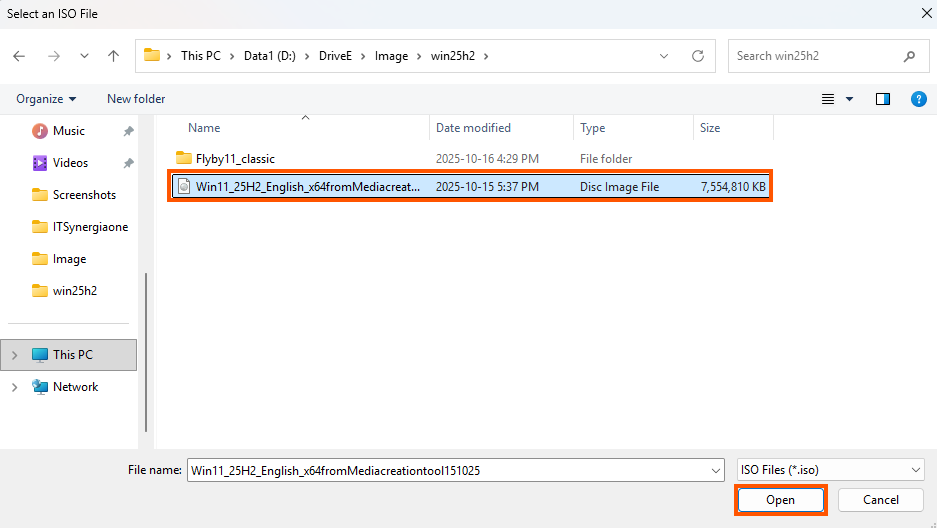Image resolution: width=937 pixels, height=528 pixels.
Task: Expand chevron after win25h2 in path
Action: [486, 56]
